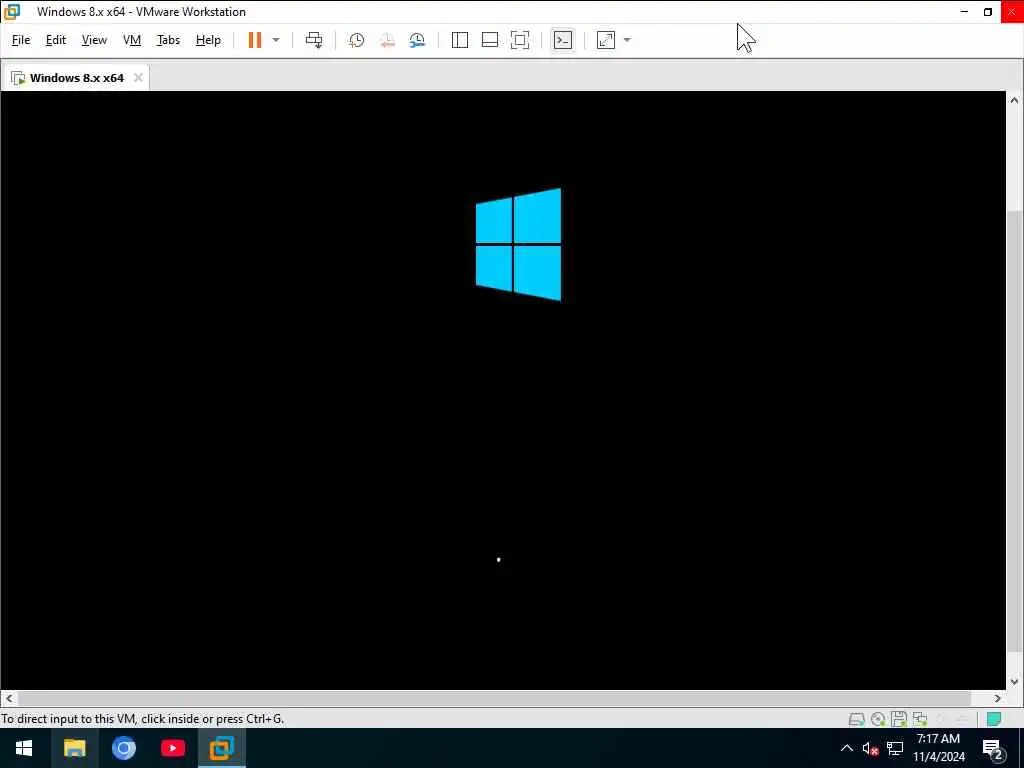1024x768 pixels.
Task: Expand the stretch guest dropdown arrow
Action: coord(627,40)
